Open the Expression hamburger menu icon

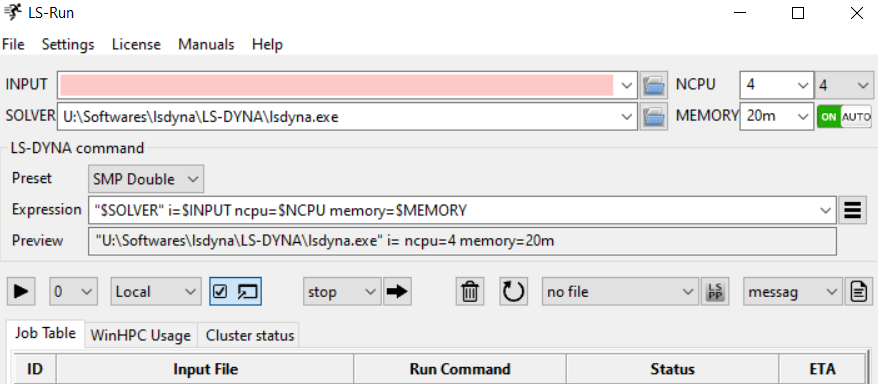coord(852,210)
